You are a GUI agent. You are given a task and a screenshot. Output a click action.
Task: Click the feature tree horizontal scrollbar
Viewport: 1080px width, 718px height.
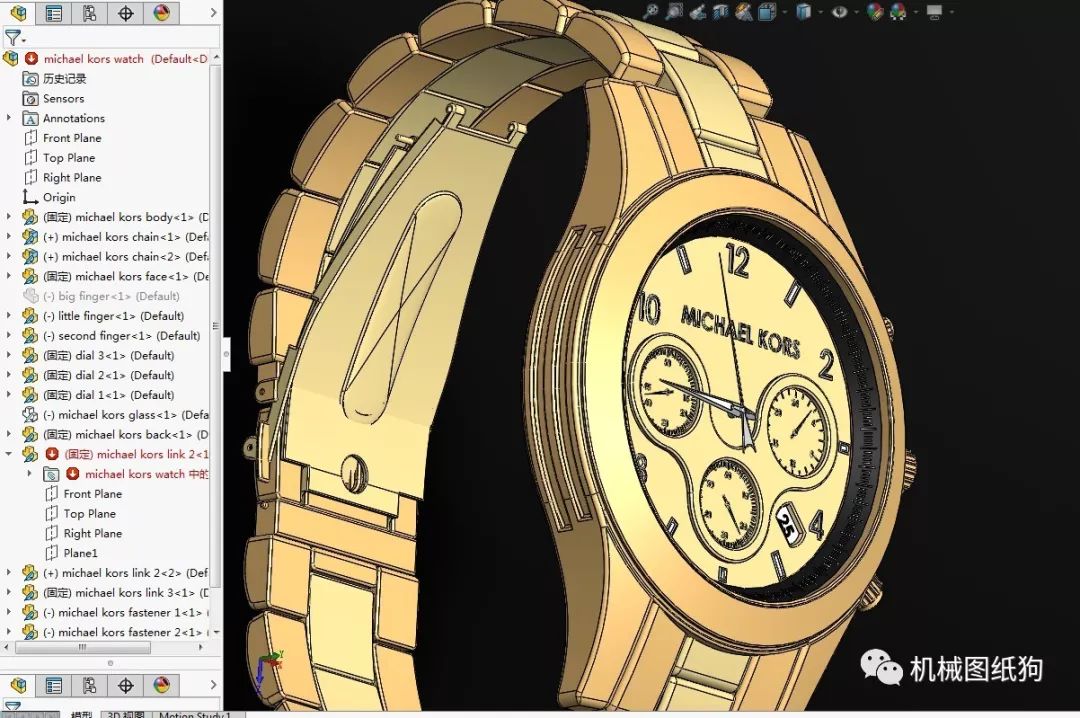83,648
